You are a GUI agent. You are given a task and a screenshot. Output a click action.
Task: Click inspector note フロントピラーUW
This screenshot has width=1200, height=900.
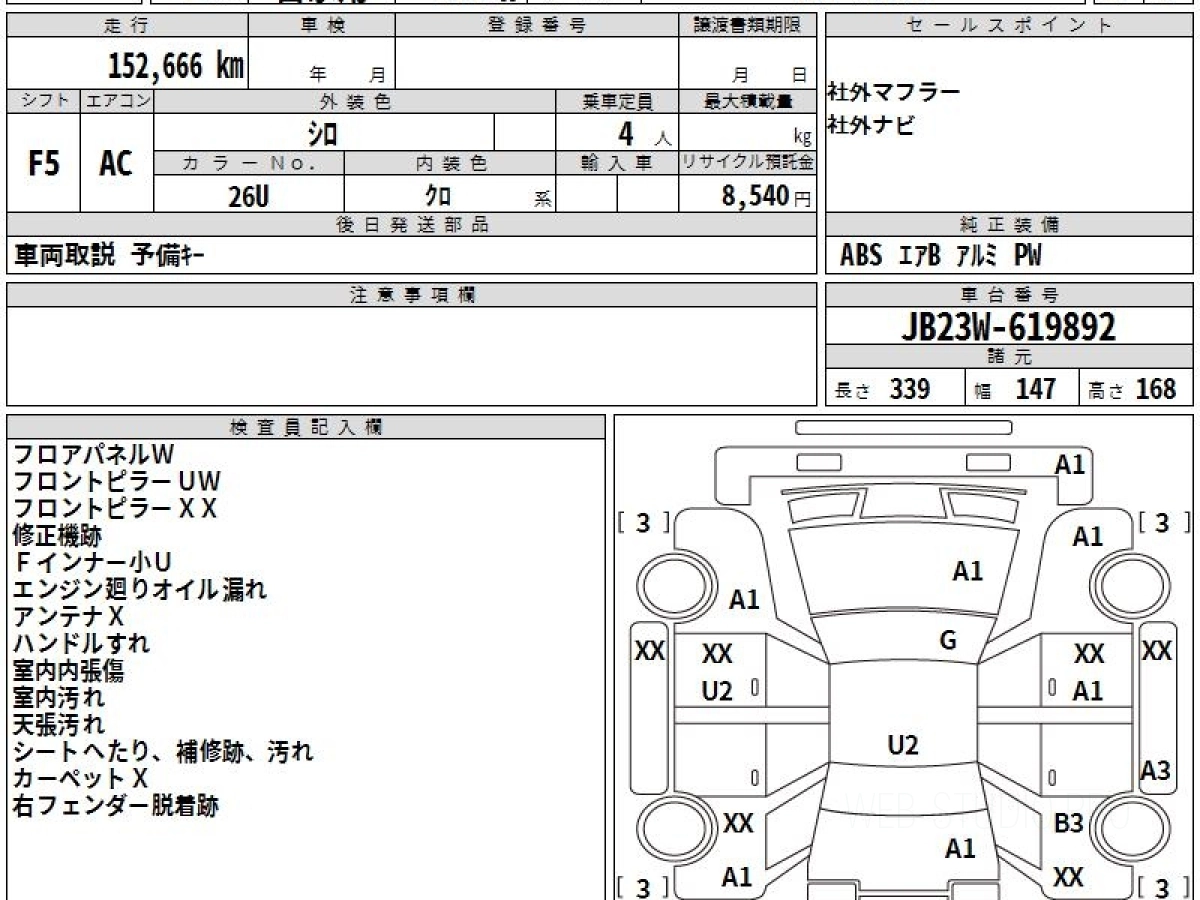pyautogui.click(x=116, y=481)
